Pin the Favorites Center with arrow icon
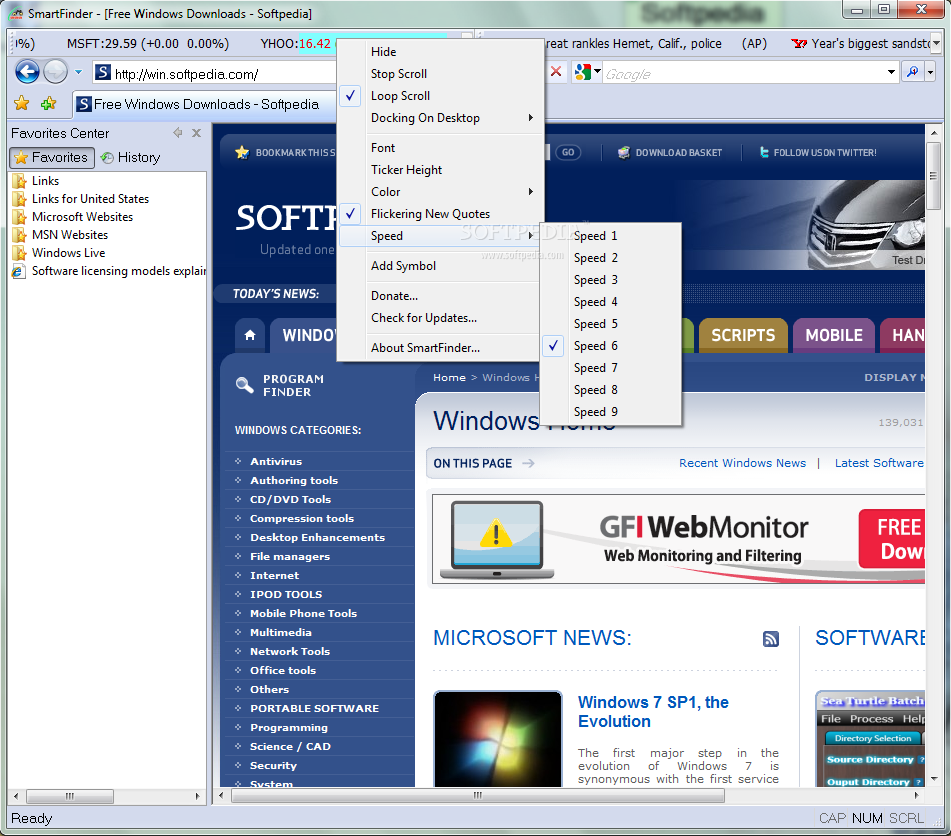951x836 pixels. (178, 132)
